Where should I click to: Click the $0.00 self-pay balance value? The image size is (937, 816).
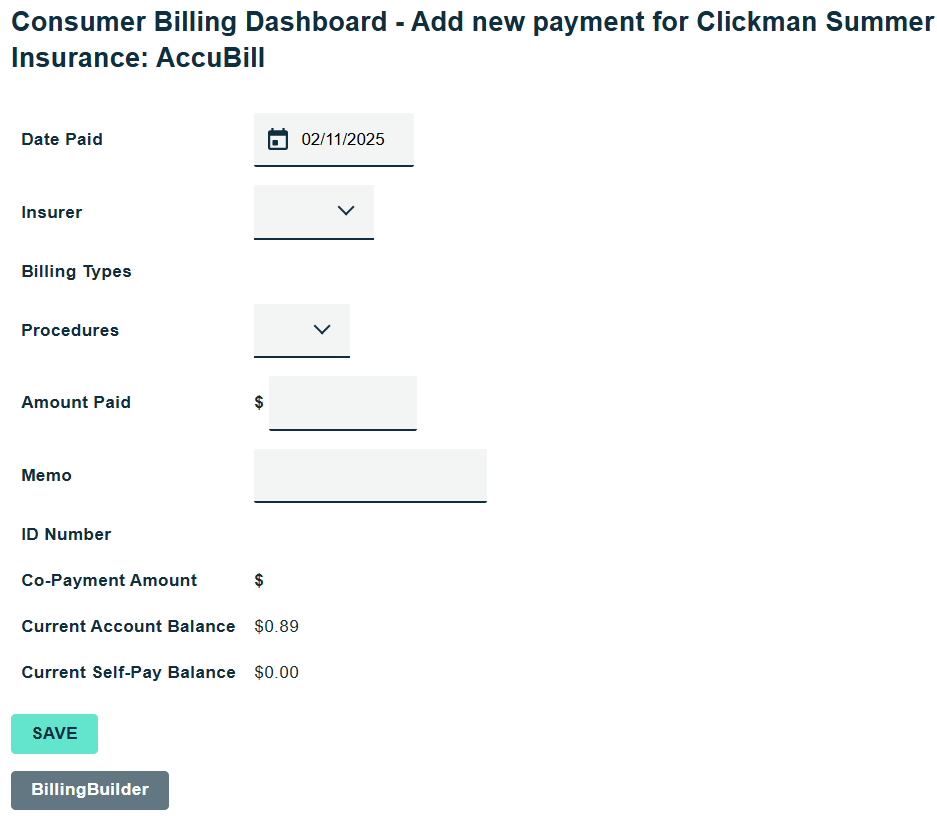pyautogui.click(x=277, y=673)
